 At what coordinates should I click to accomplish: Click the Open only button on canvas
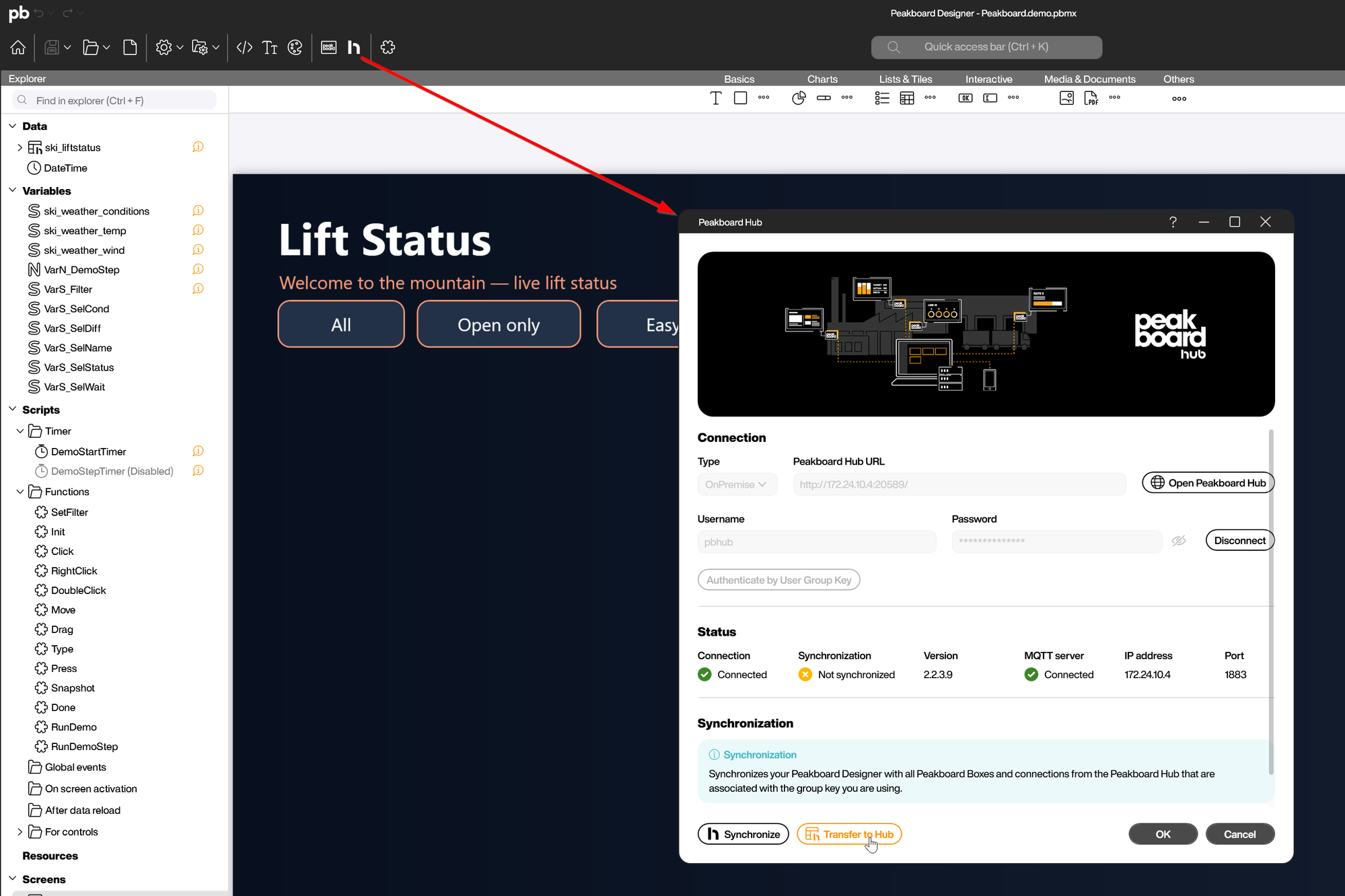point(499,324)
